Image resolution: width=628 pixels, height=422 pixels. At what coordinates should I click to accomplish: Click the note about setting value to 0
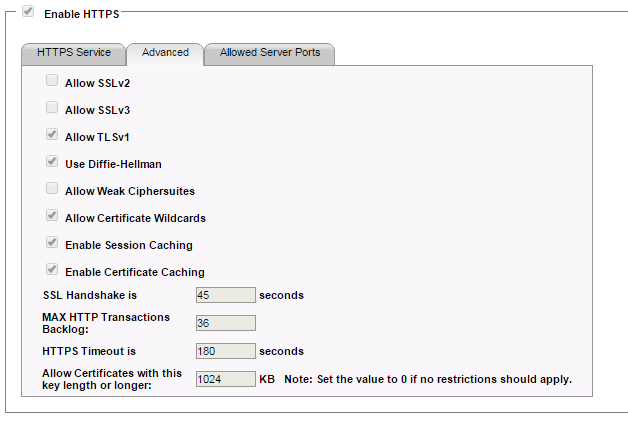(x=428, y=379)
